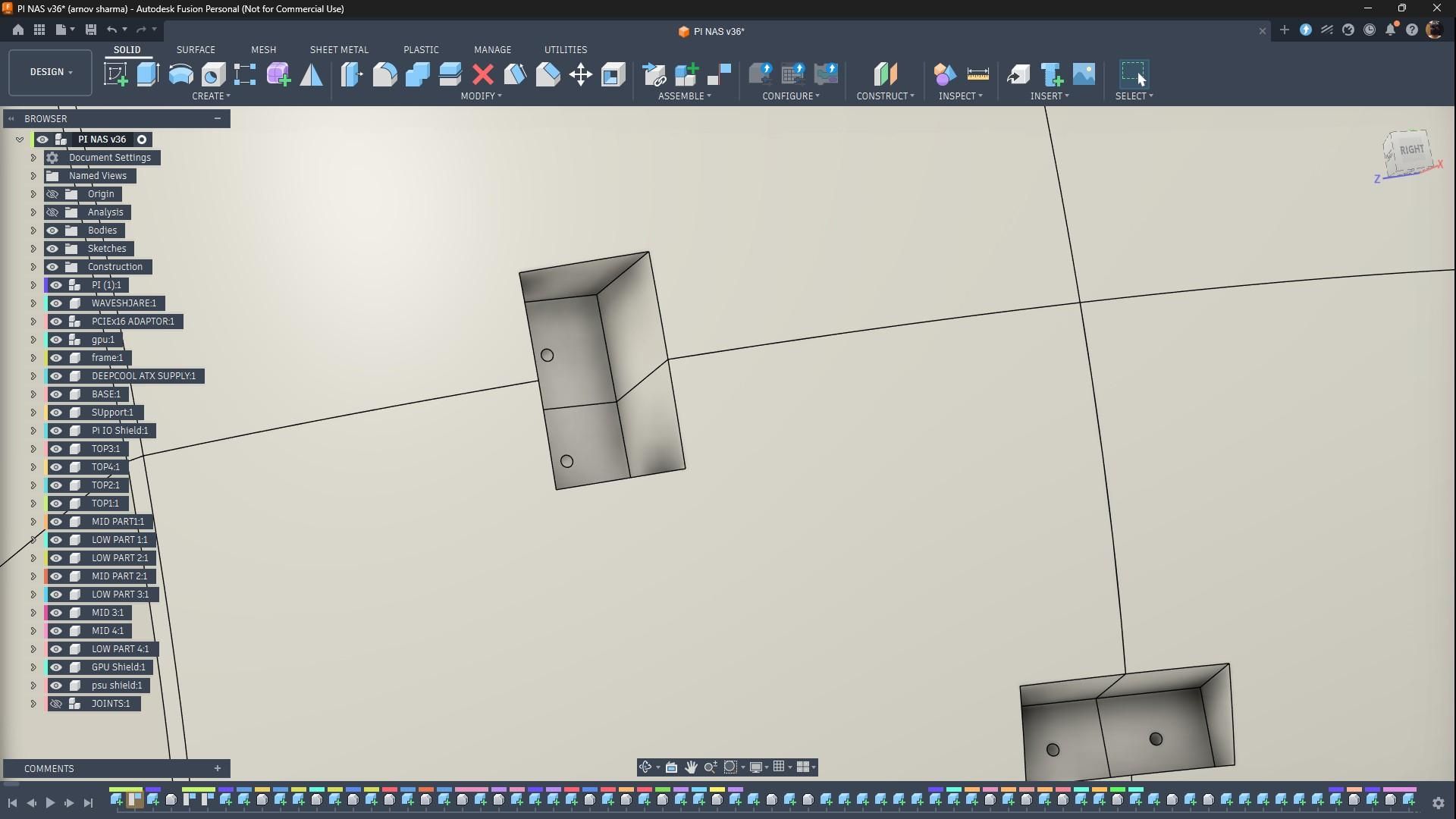Viewport: 1456px width, 819px height.
Task: Select the Insert Canvas image tool
Action: click(x=1084, y=74)
